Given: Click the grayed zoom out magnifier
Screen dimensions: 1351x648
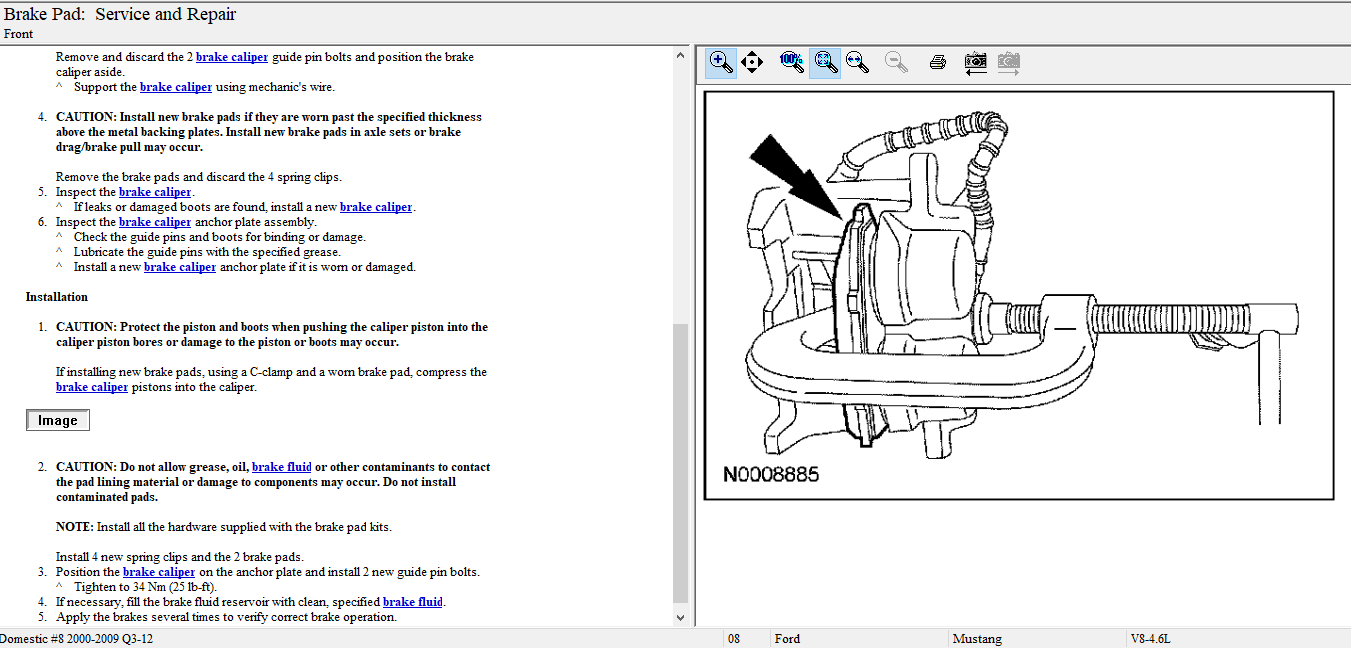Looking at the screenshot, I should point(896,62).
